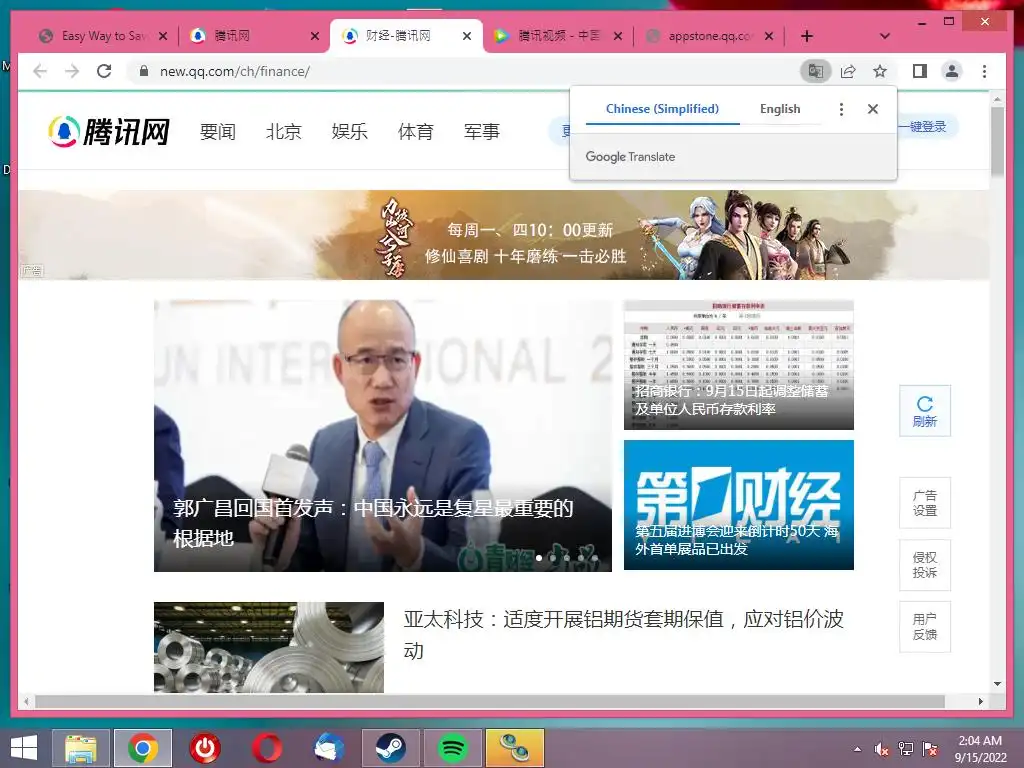Click the horizontal scrollbar thumb

(490, 701)
